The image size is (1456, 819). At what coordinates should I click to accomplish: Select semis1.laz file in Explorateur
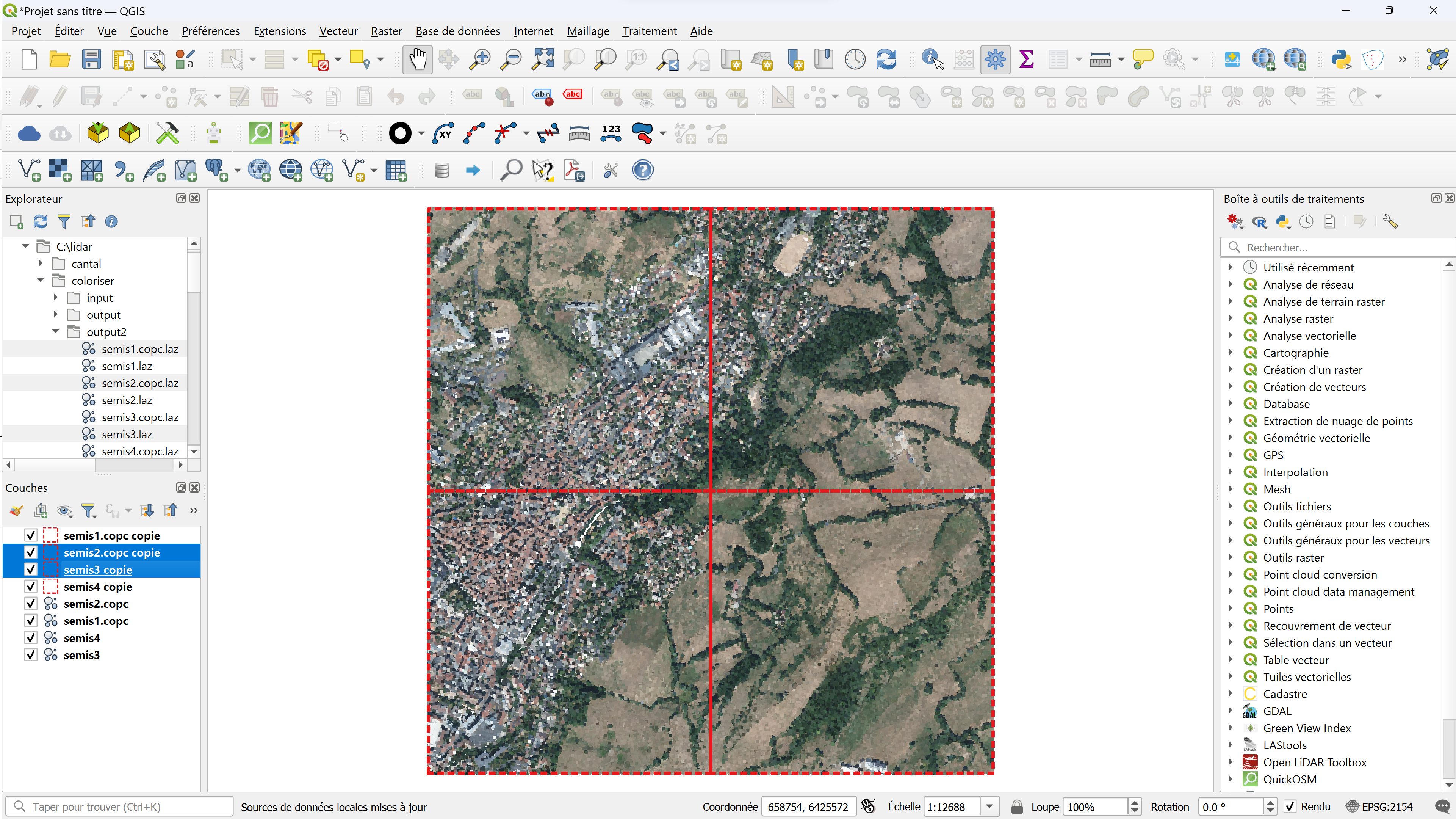127,366
